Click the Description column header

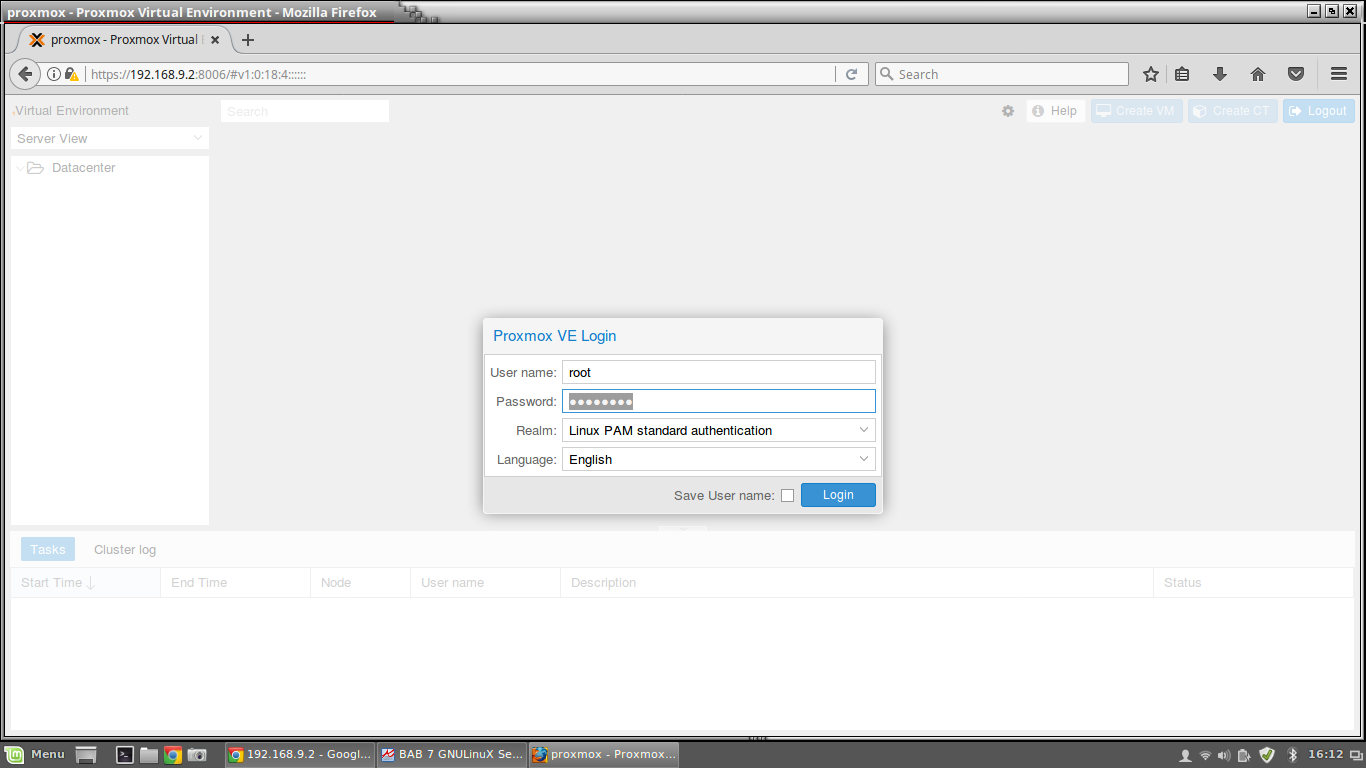coord(857,582)
